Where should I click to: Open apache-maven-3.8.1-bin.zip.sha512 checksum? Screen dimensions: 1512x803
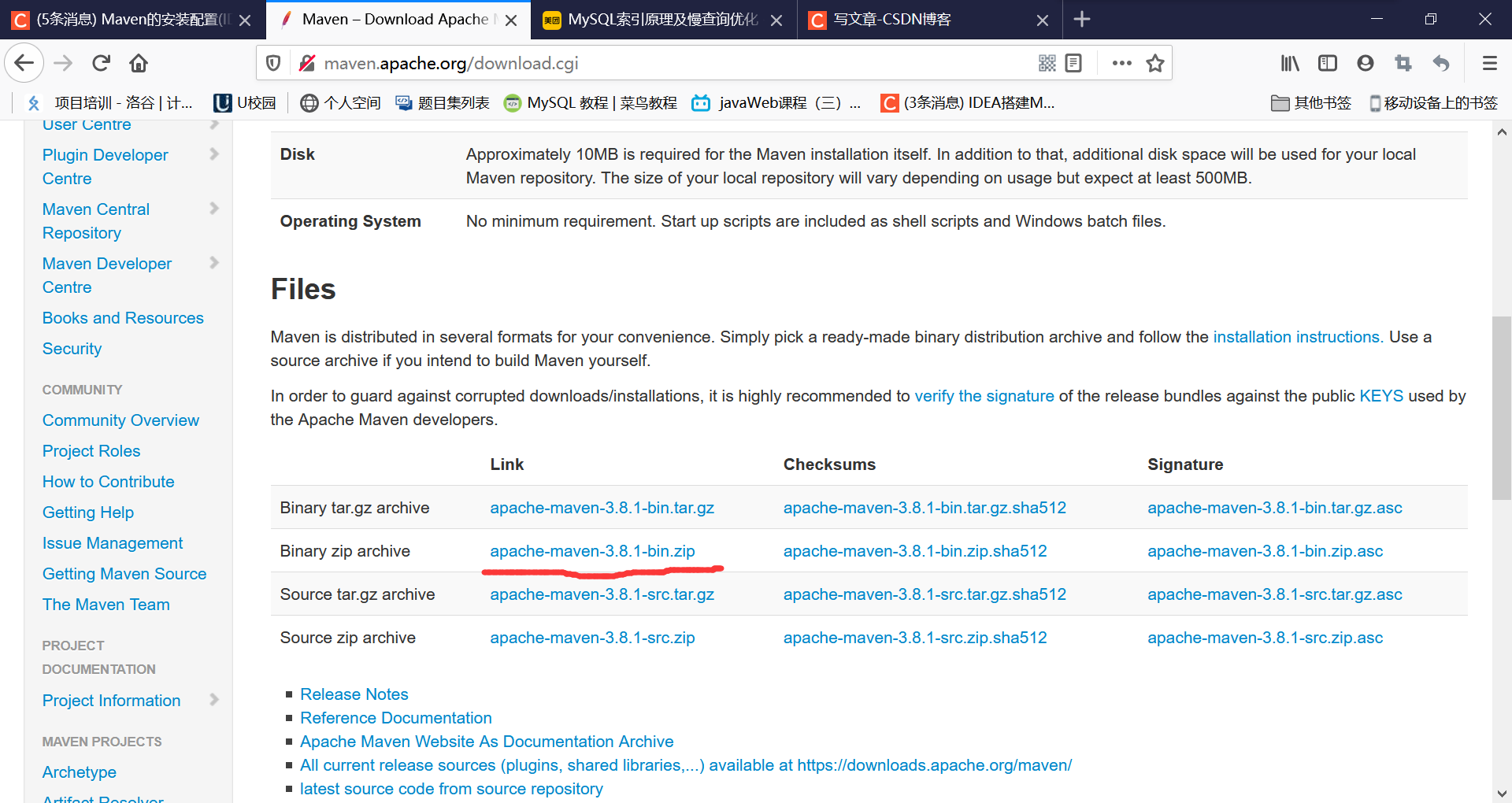pyautogui.click(x=915, y=551)
